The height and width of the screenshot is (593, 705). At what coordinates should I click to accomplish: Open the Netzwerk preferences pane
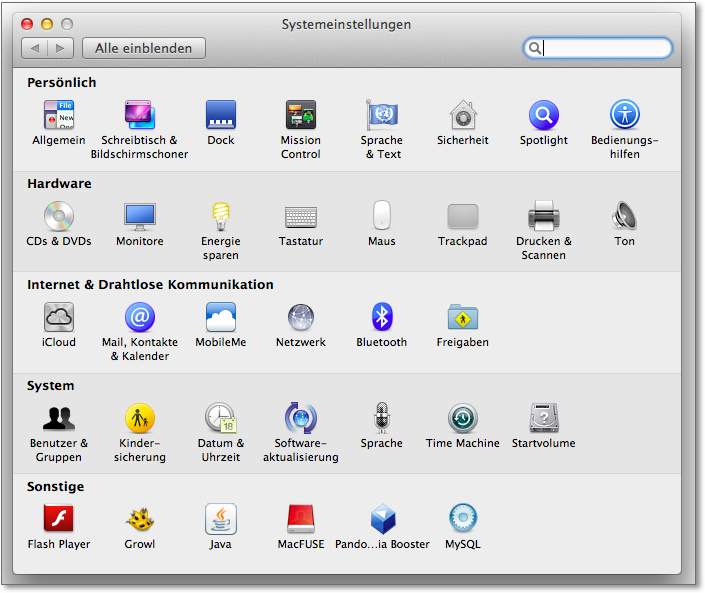pos(300,318)
